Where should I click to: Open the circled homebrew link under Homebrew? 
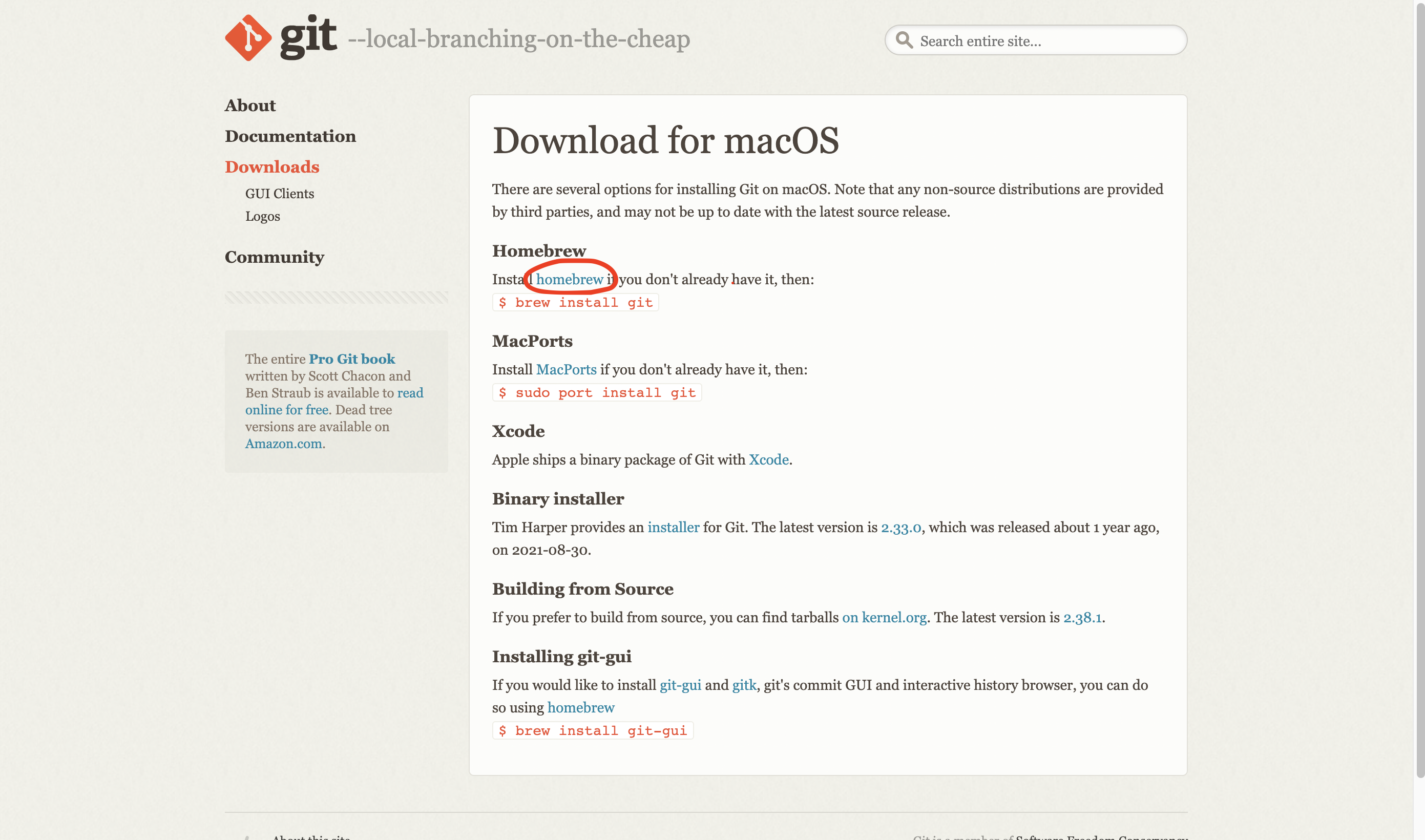(x=569, y=279)
